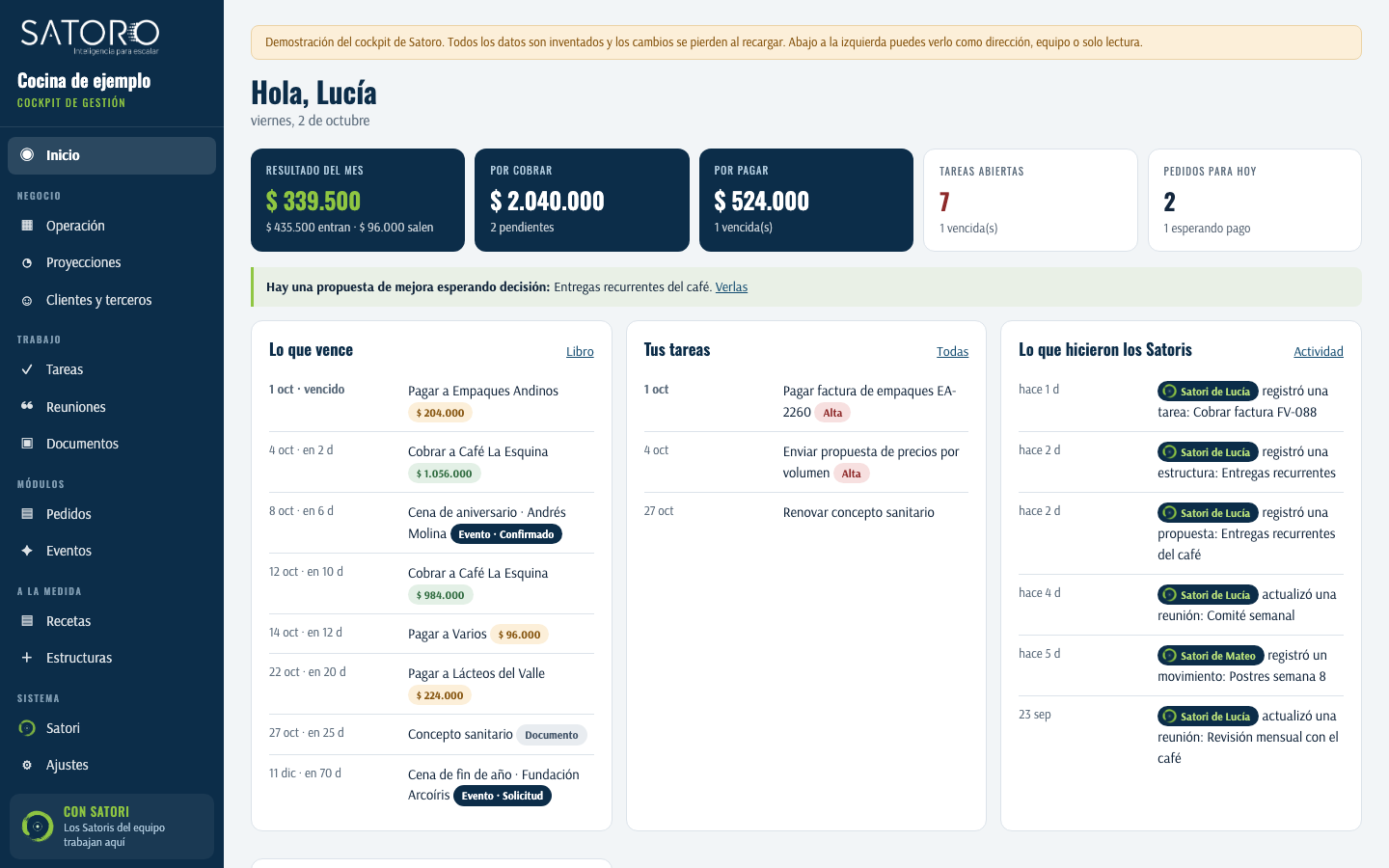This screenshot has height=868, width=1389.
Task: Open the Actividad link
Action: tap(1318, 352)
